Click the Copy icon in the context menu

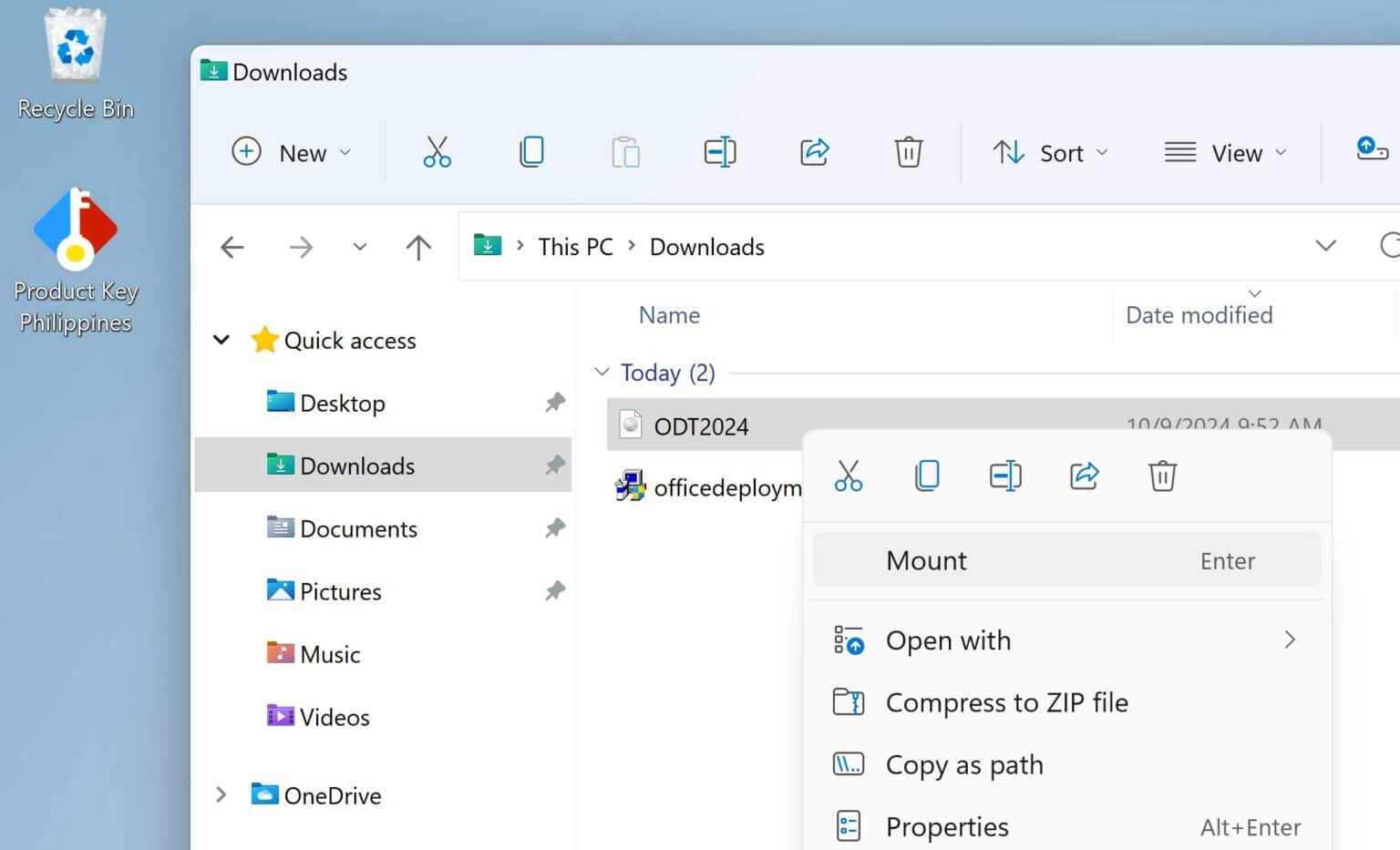click(x=927, y=476)
